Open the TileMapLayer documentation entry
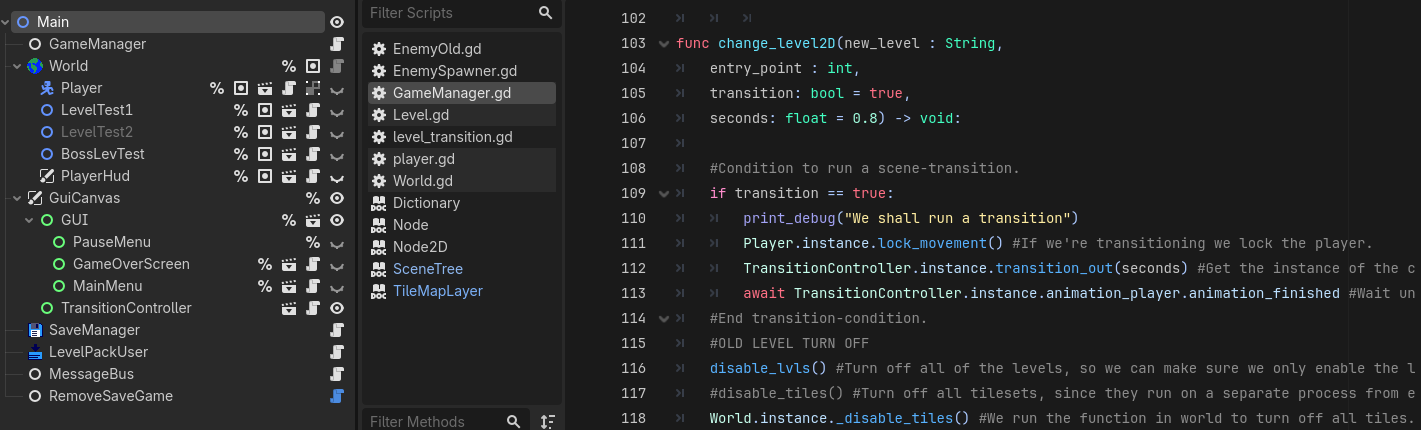Image resolution: width=1421 pixels, height=430 pixels. (437, 291)
